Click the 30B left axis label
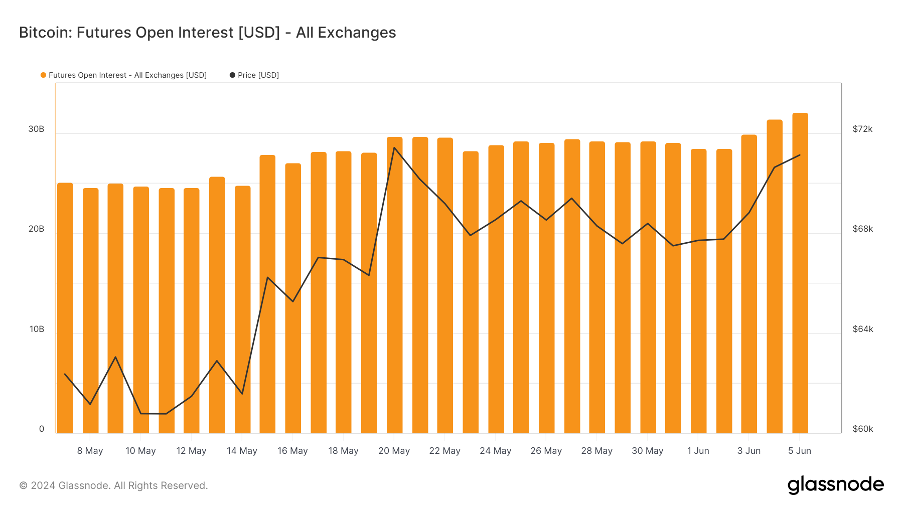904x508 pixels. click(36, 130)
